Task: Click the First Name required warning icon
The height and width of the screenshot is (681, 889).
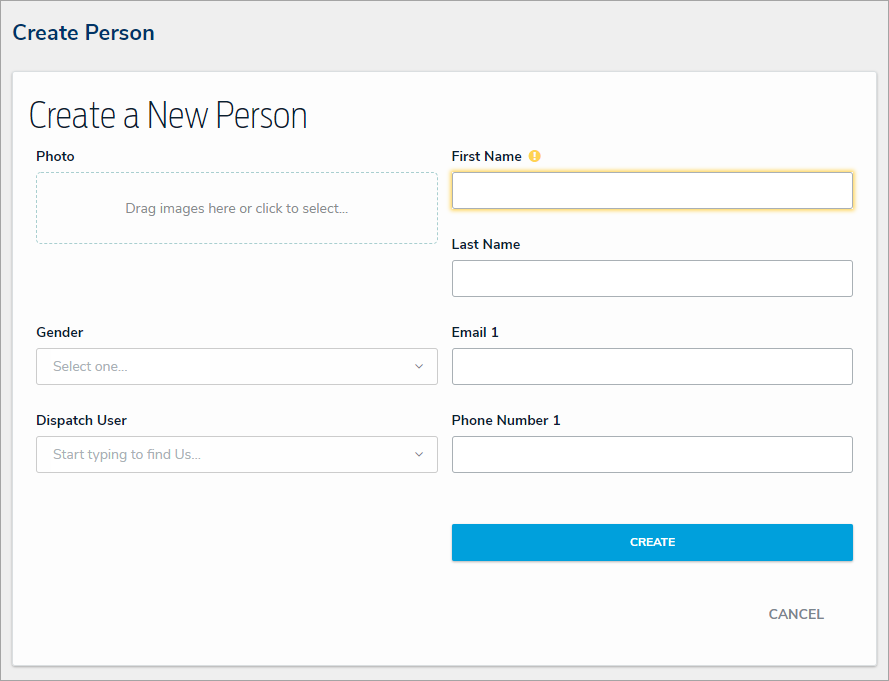Action: click(535, 156)
